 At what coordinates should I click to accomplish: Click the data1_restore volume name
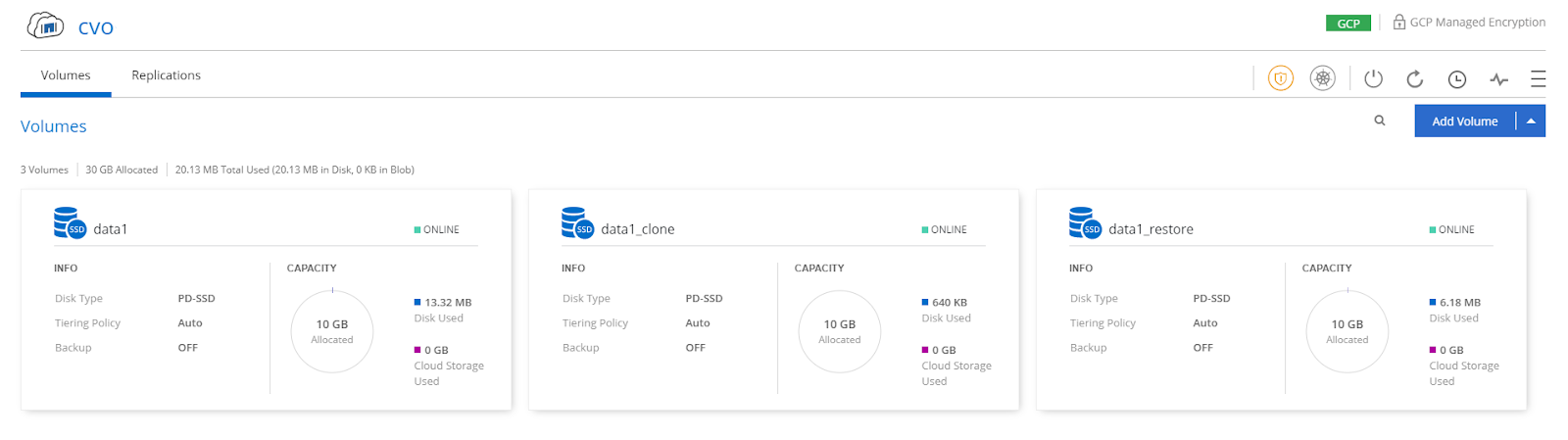(1151, 229)
